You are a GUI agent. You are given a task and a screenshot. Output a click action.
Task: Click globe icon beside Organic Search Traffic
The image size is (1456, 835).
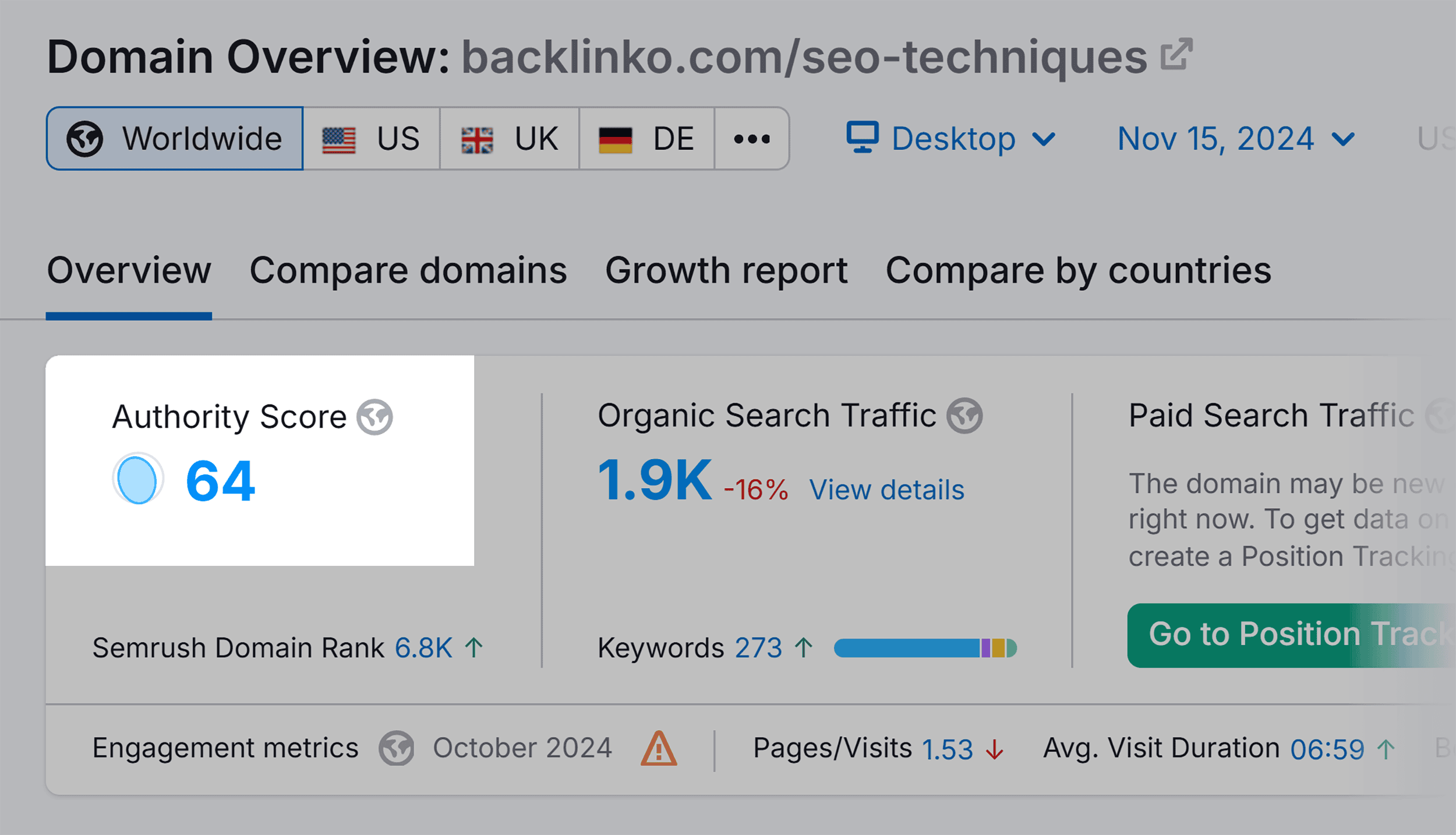click(x=964, y=415)
